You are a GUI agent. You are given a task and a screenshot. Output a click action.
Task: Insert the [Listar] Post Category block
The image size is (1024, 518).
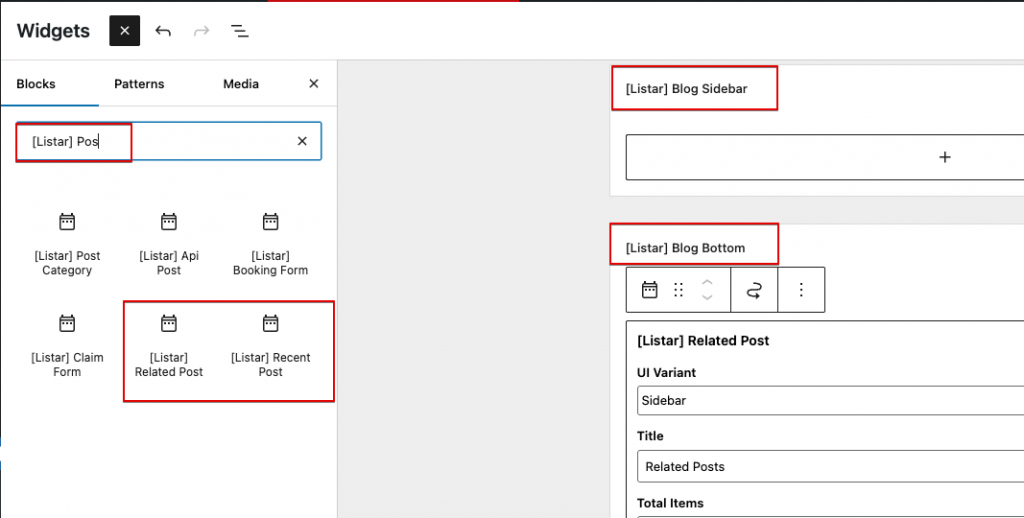[x=67, y=244]
